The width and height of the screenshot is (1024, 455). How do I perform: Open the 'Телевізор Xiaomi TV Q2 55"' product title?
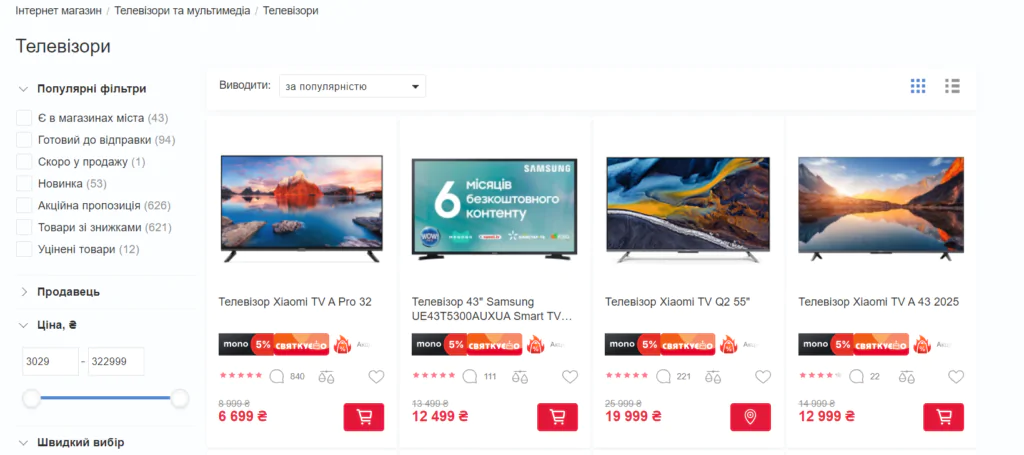(x=678, y=302)
